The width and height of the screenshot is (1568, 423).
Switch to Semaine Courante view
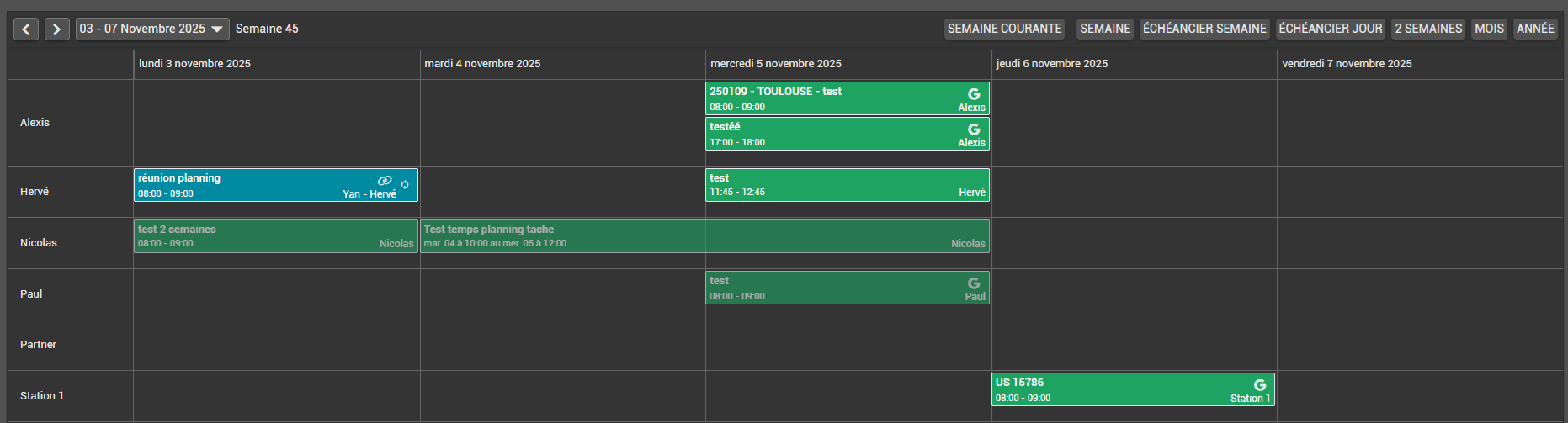1004,29
